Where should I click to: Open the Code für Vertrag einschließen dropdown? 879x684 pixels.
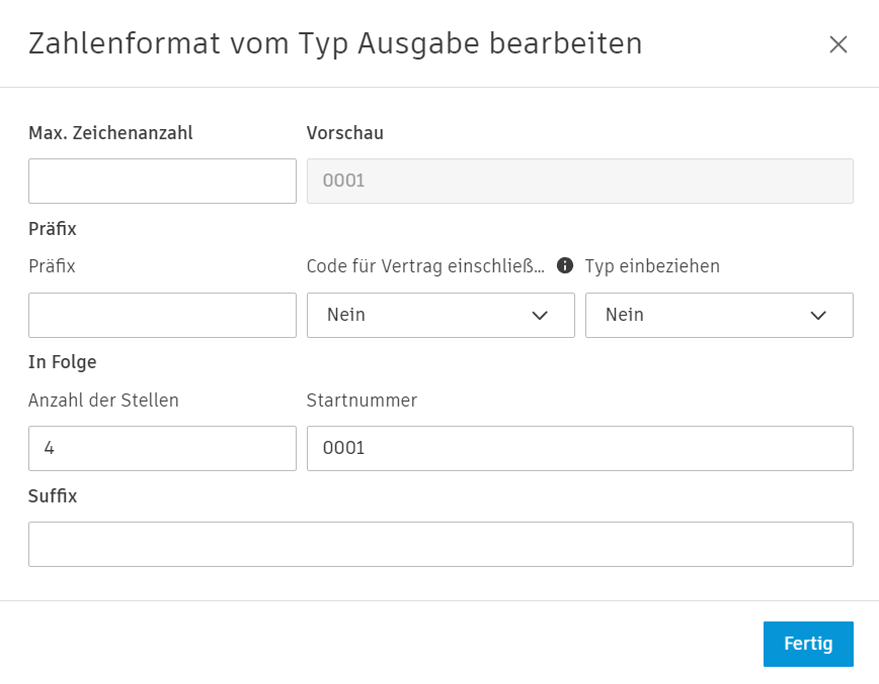[x=440, y=315]
